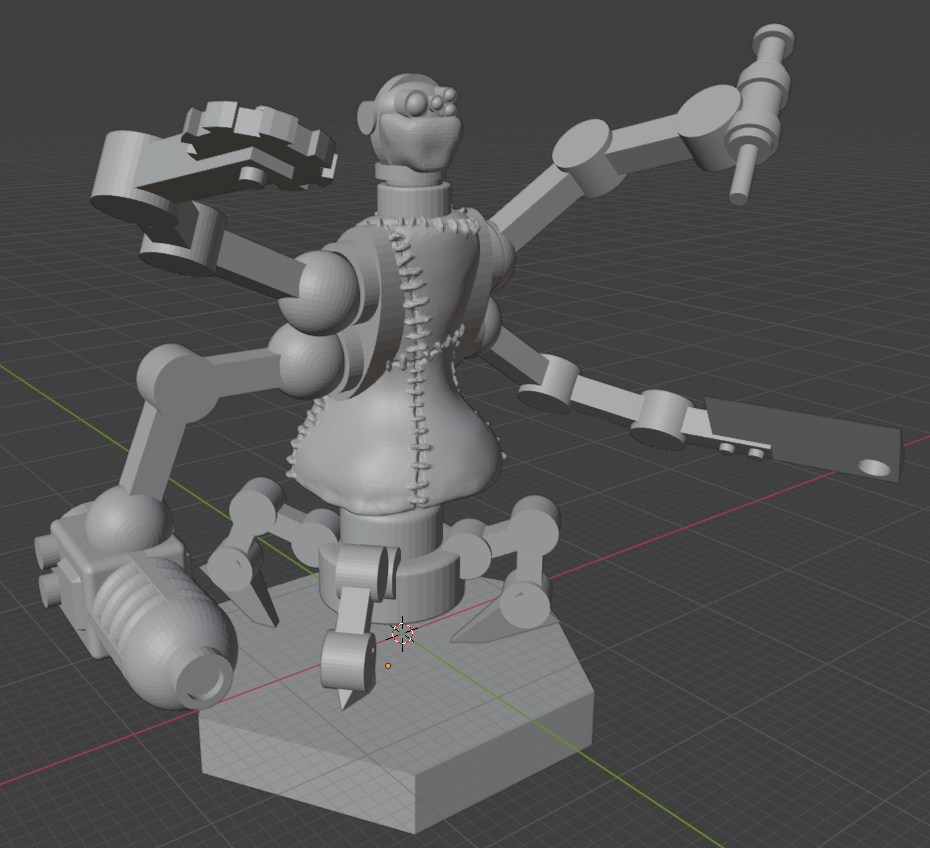Click the large round eye on the head
Image resolution: width=930 pixels, height=848 pixels.
[416, 102]
